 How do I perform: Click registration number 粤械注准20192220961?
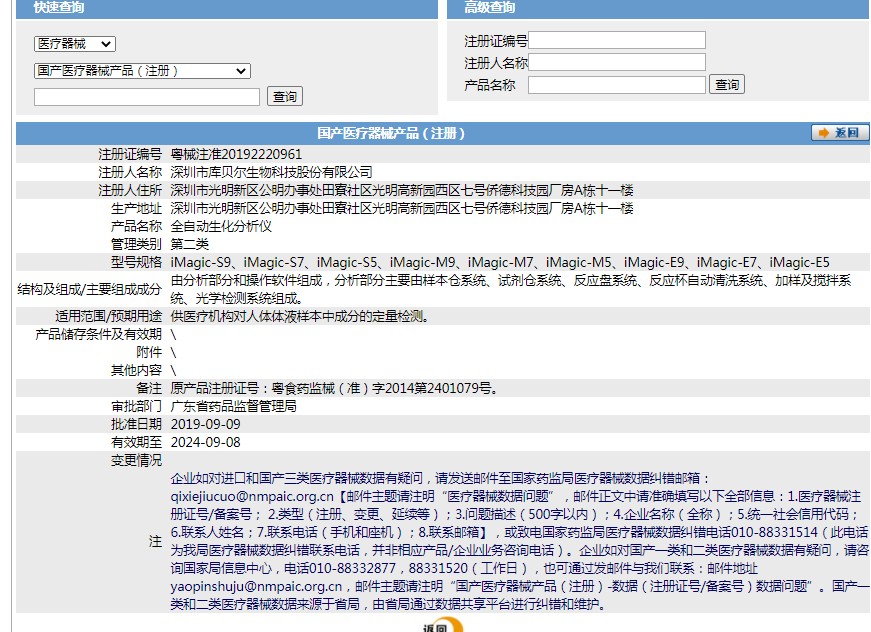[236, 154]
